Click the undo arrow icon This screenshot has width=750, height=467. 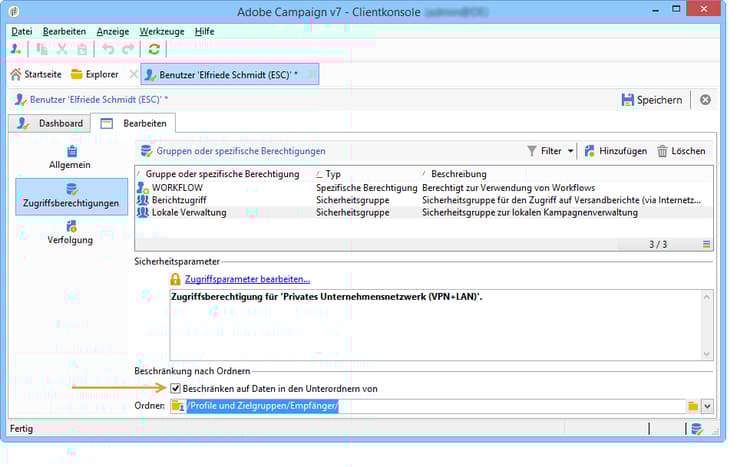(x=108, y=49)
